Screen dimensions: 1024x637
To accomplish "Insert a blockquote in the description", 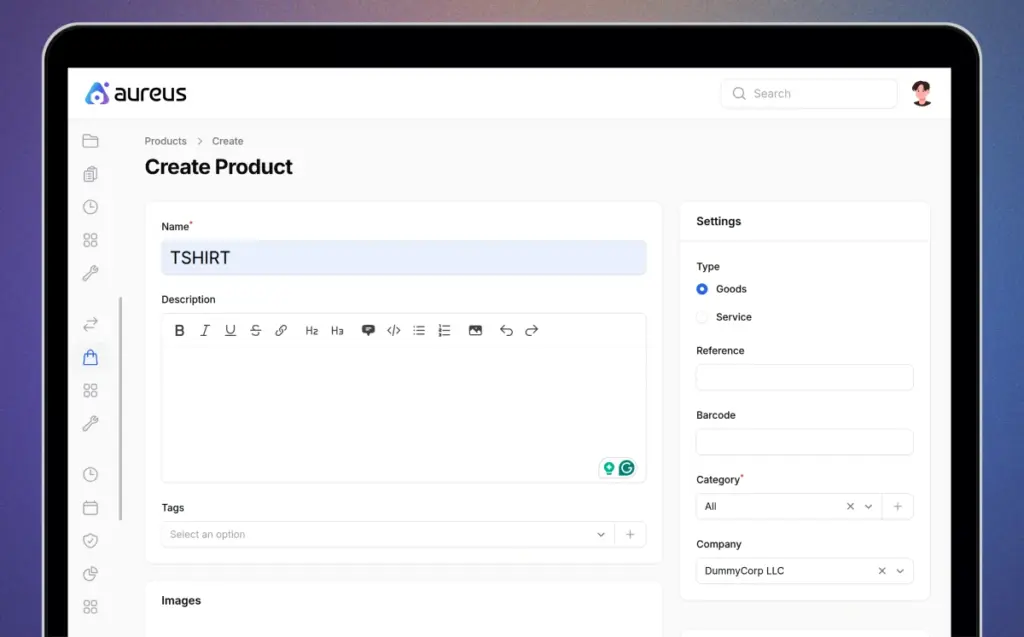I will point(368,331).
